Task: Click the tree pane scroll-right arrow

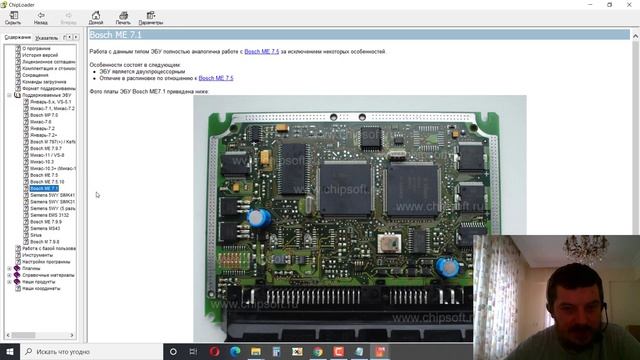Action: pos(72,335)
